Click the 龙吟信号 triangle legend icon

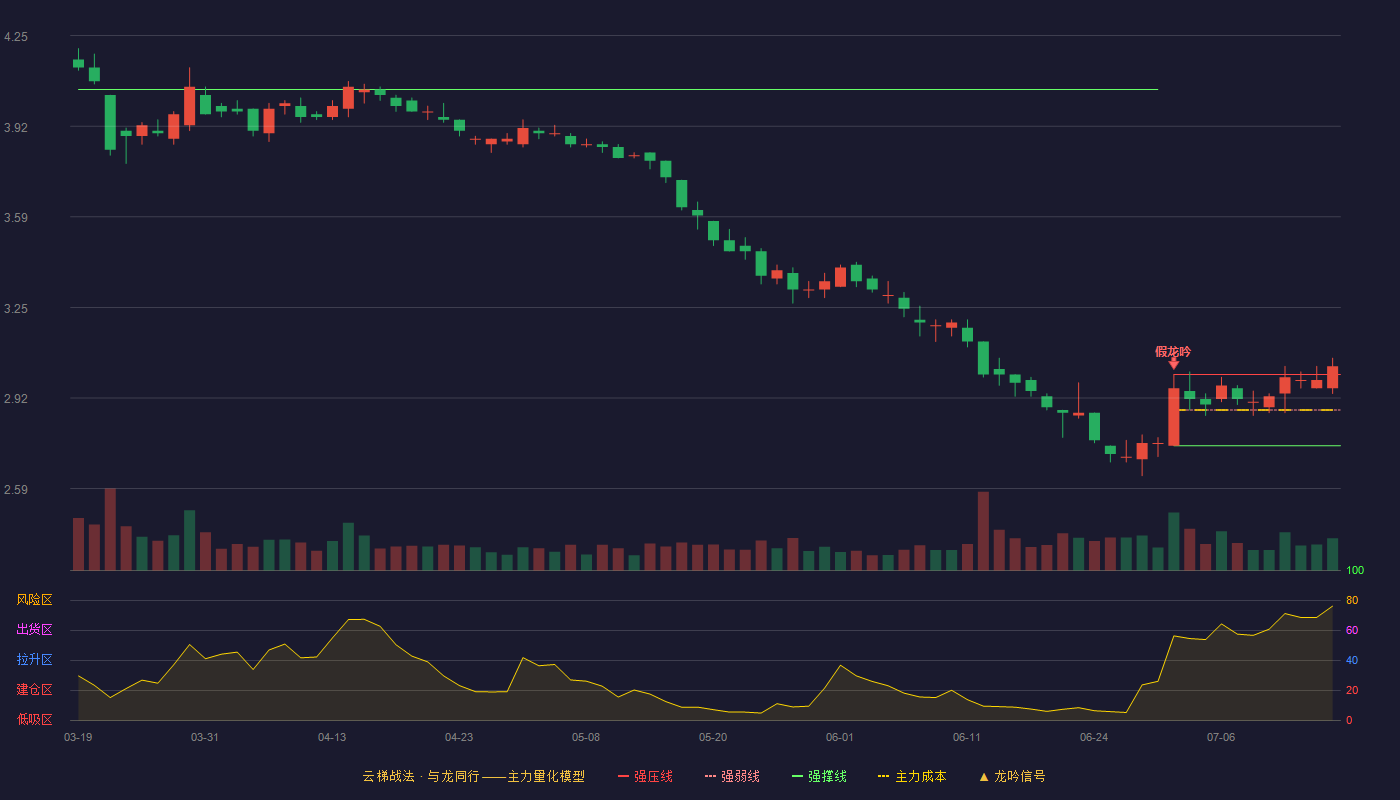[x=984, y=776]
